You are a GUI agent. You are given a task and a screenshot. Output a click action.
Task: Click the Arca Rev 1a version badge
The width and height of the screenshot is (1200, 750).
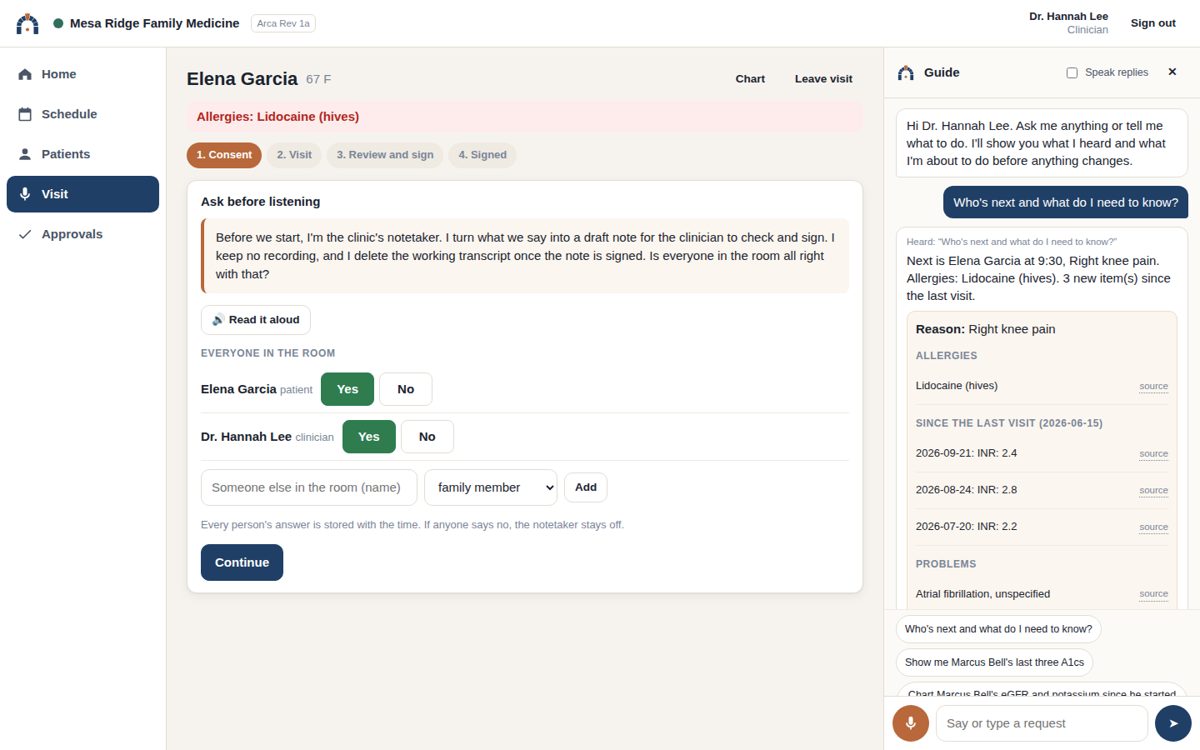[x=283, y=23]
